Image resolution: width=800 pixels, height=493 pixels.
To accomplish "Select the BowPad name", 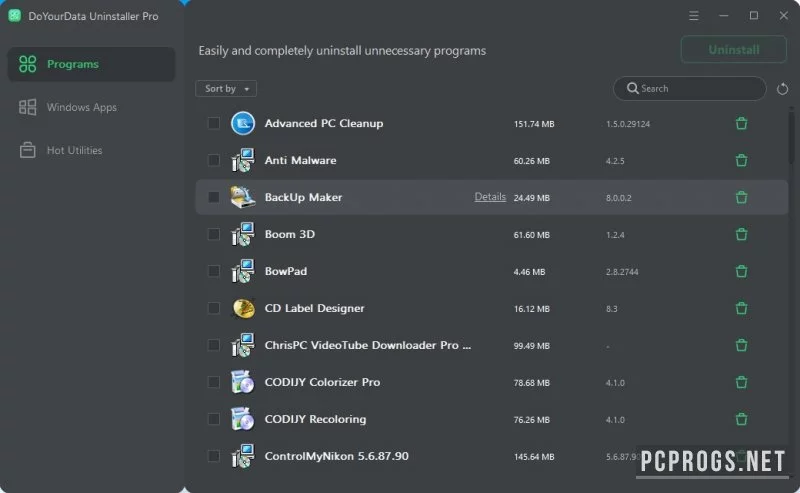I will click(x=286, y=271).
